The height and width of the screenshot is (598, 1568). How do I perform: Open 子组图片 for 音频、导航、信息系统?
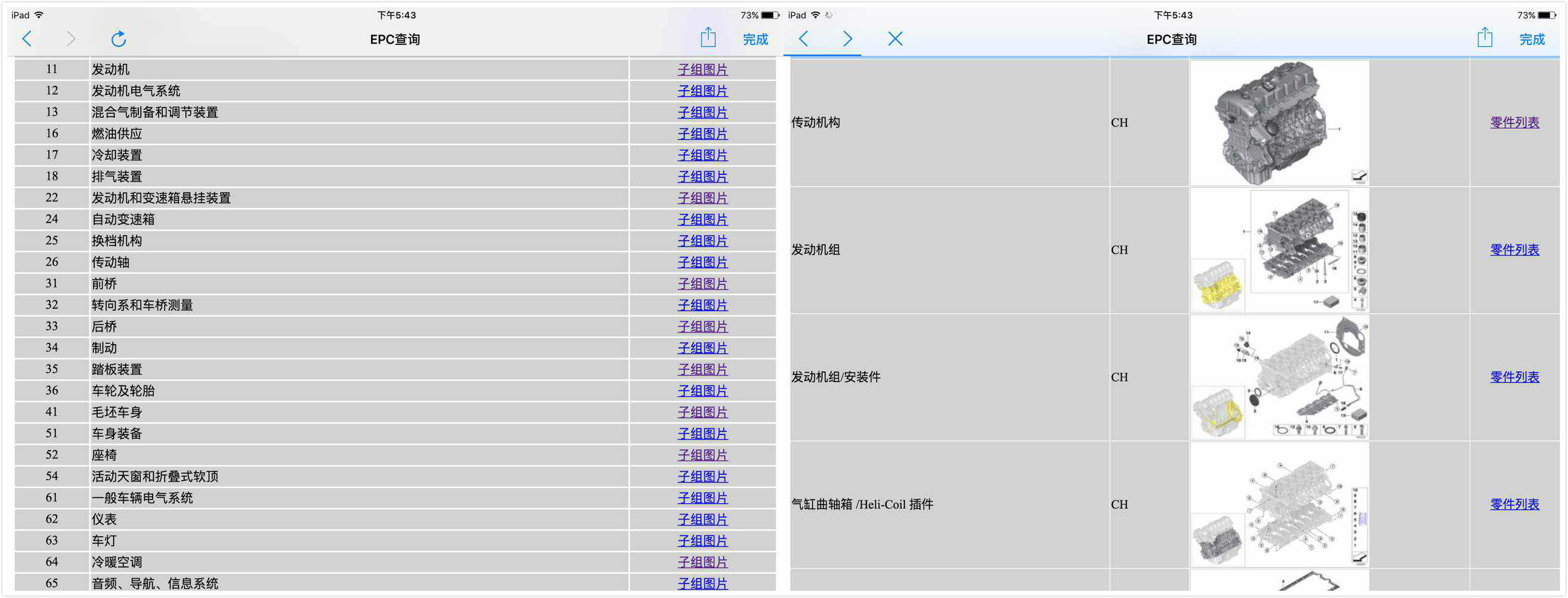click(703, 583)
